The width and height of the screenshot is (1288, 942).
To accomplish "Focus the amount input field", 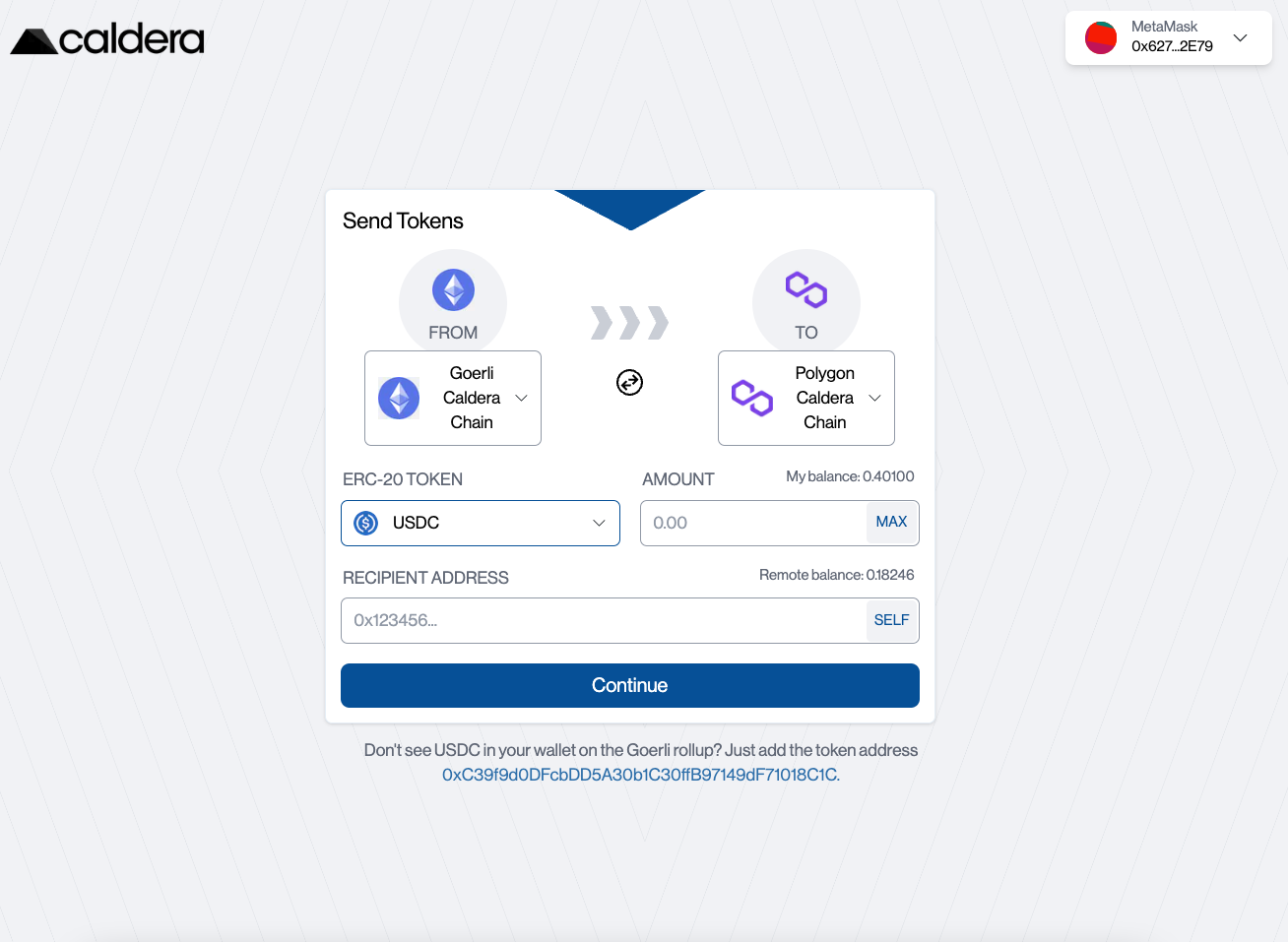I will (x=753, y=523).
